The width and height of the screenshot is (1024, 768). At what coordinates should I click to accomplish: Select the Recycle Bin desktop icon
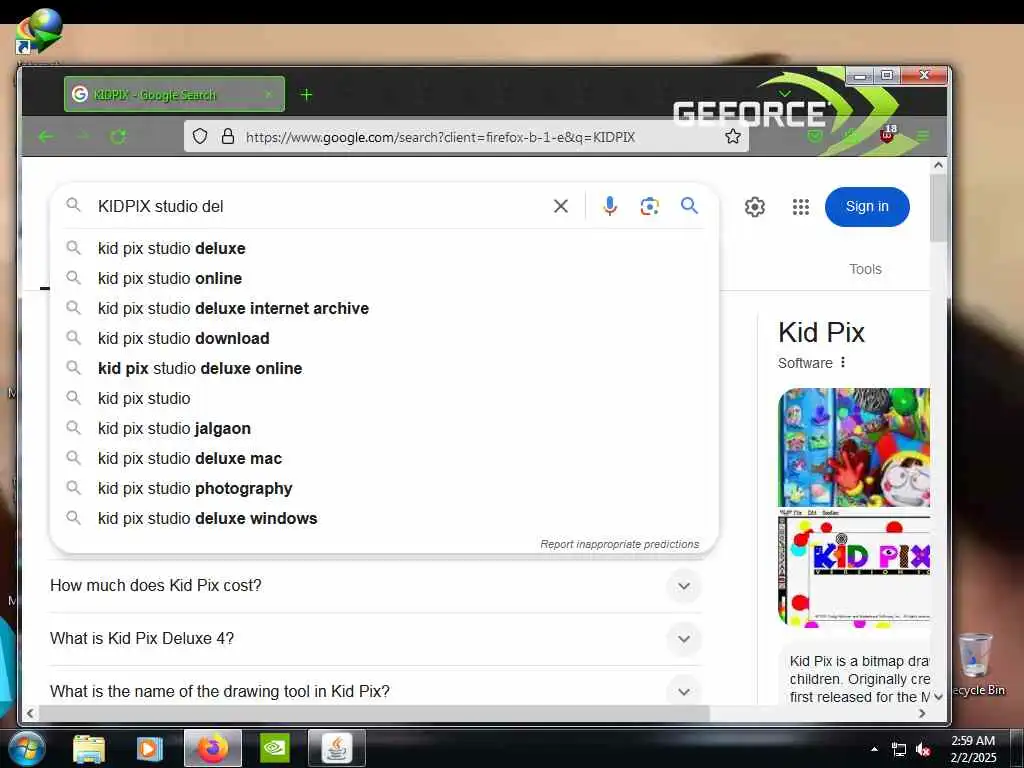coord(975,665)
